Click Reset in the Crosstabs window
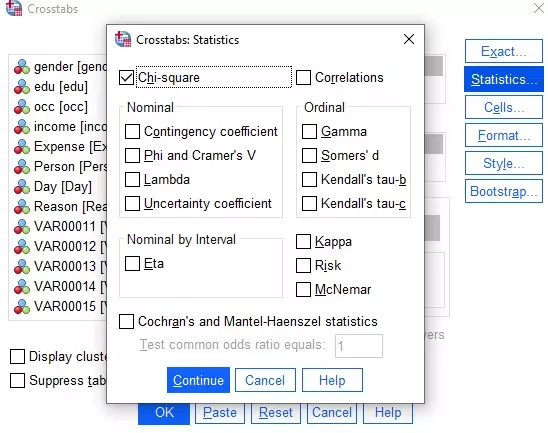The image size is (548, 433). pyautogui.click(x=276, y=413)
